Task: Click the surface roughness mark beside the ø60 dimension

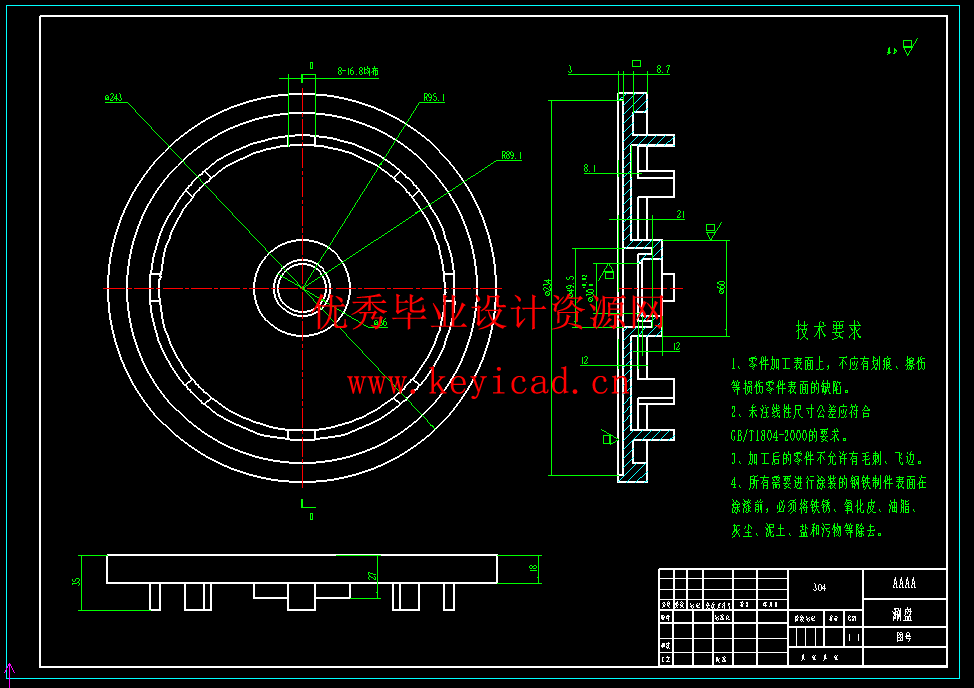Action: point(711,229)
